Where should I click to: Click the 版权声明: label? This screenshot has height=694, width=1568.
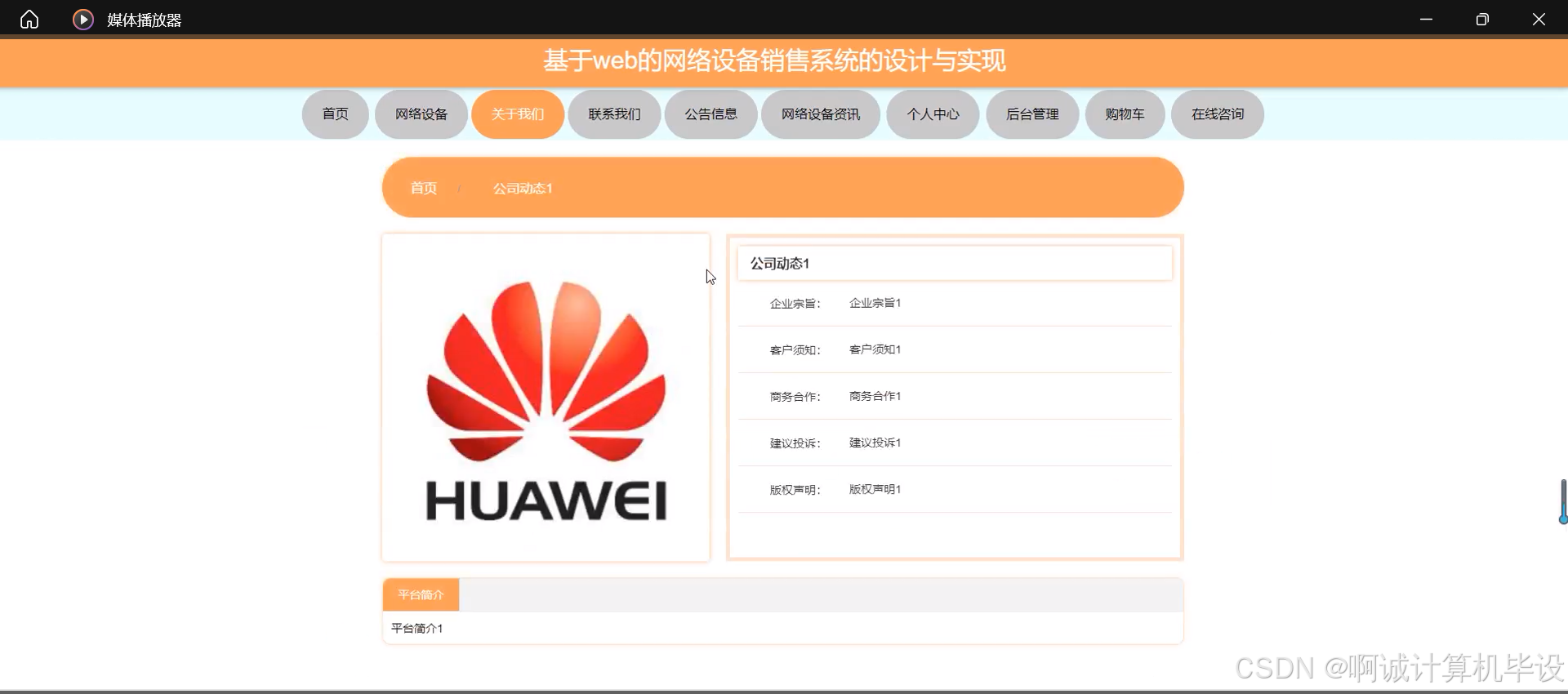click(795, 490)
